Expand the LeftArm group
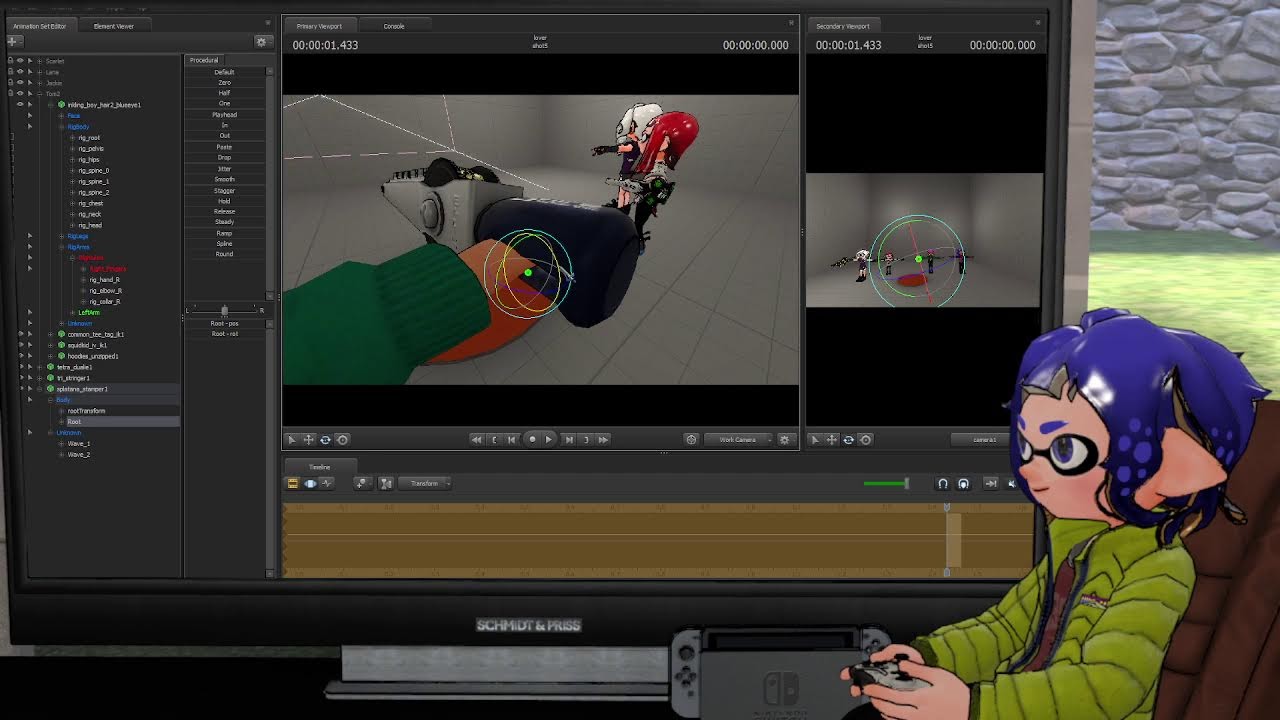1280x720 pixels. point(72,313)
